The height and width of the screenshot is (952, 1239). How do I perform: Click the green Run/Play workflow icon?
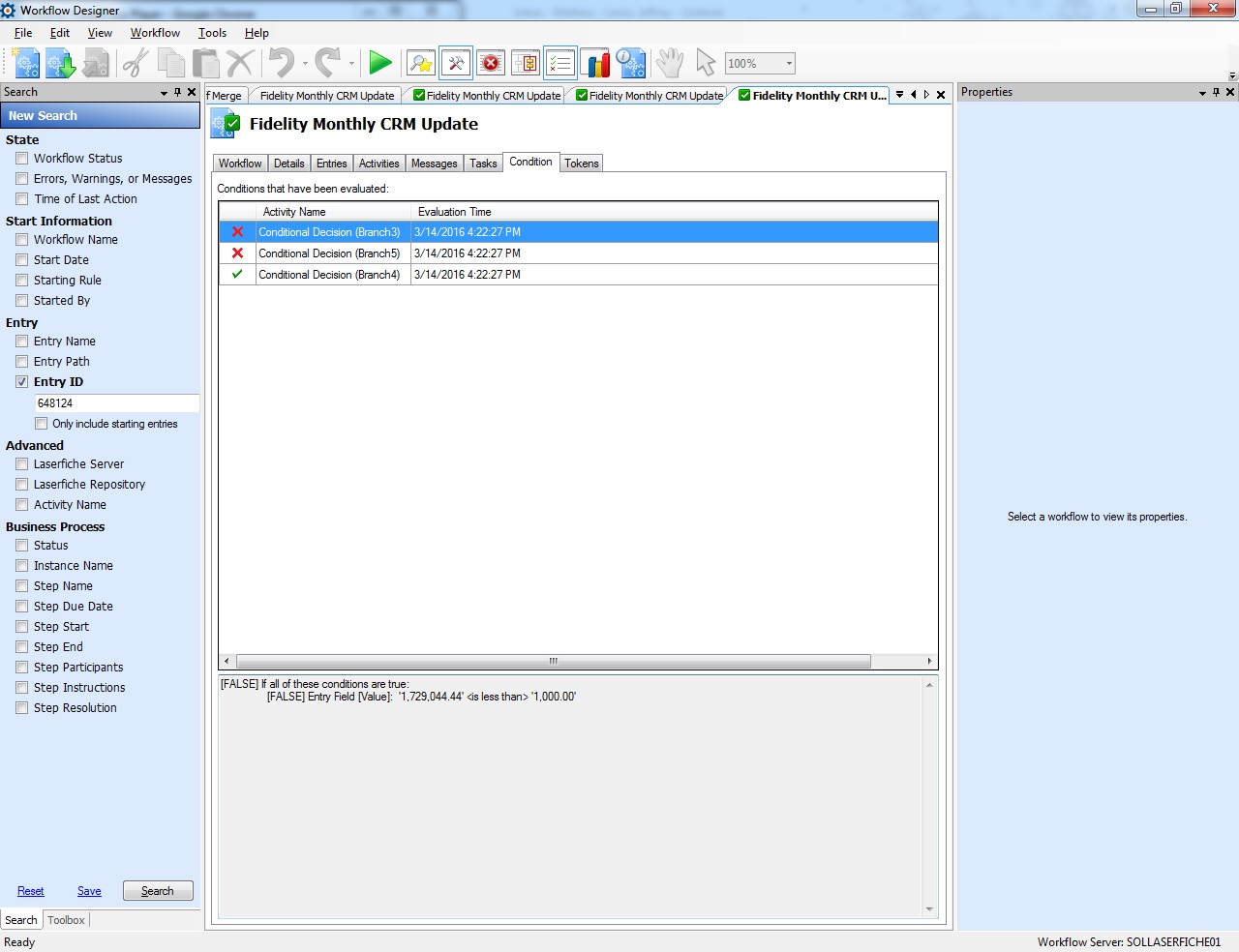click(380, 64)
